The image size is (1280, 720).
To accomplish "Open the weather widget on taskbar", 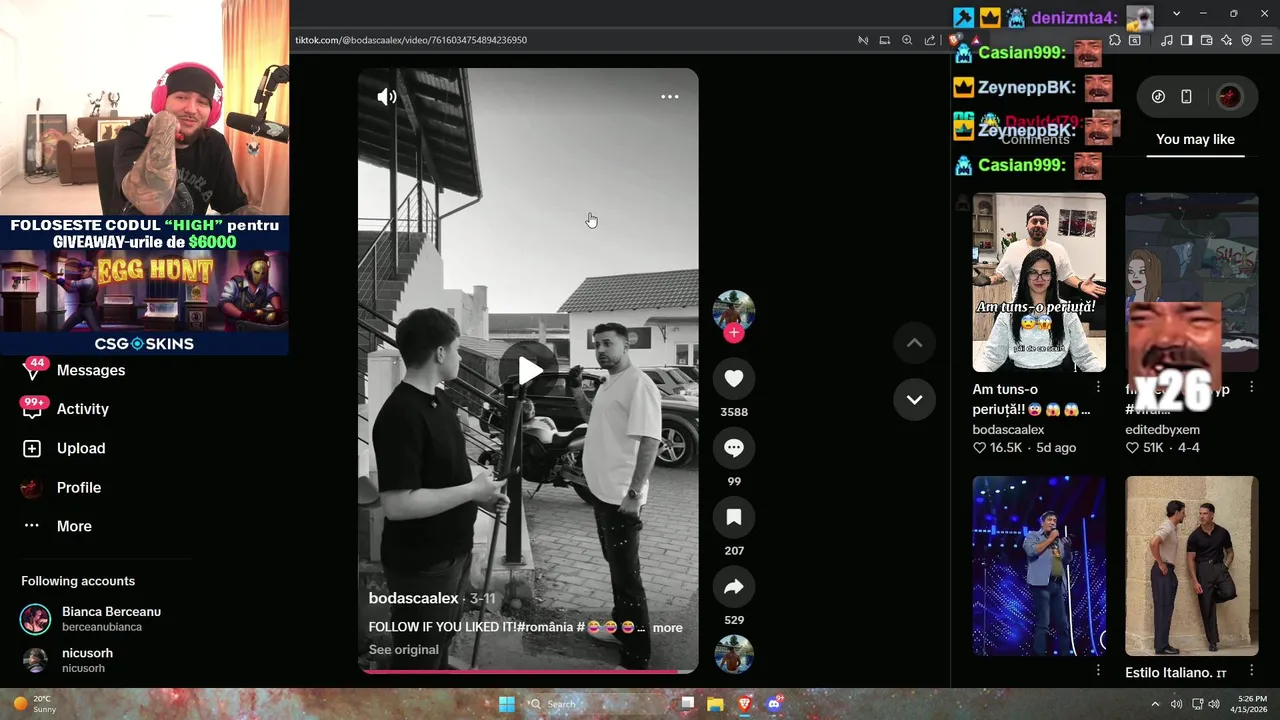I will [x=36, y=704].
